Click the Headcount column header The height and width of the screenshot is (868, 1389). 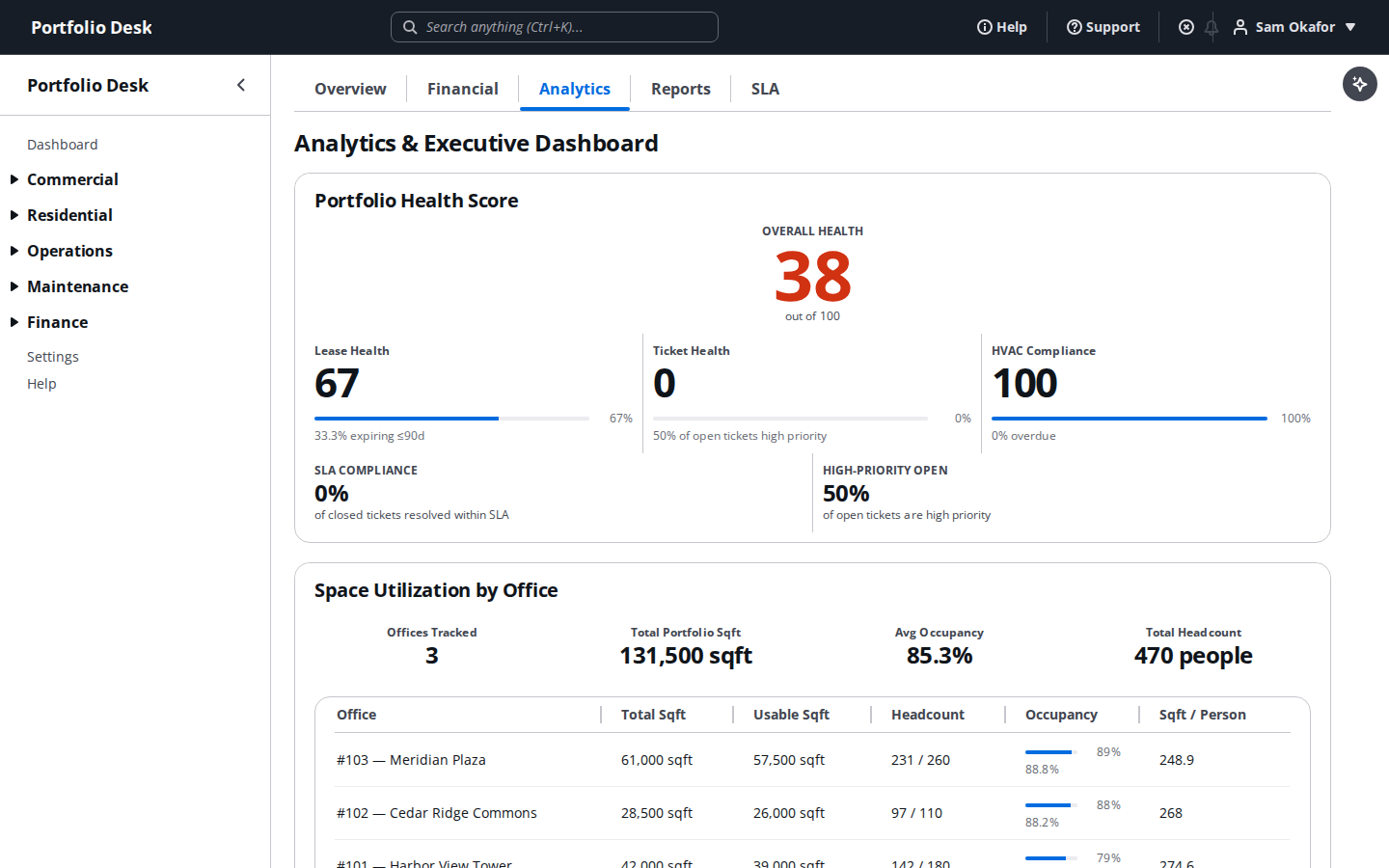[x=928, y=715]
